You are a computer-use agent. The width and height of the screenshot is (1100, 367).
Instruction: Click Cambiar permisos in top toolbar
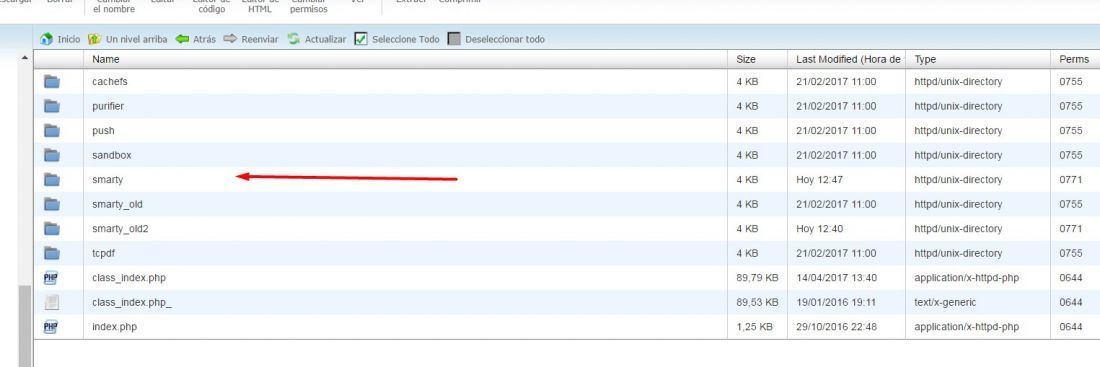tap(309, 6)
